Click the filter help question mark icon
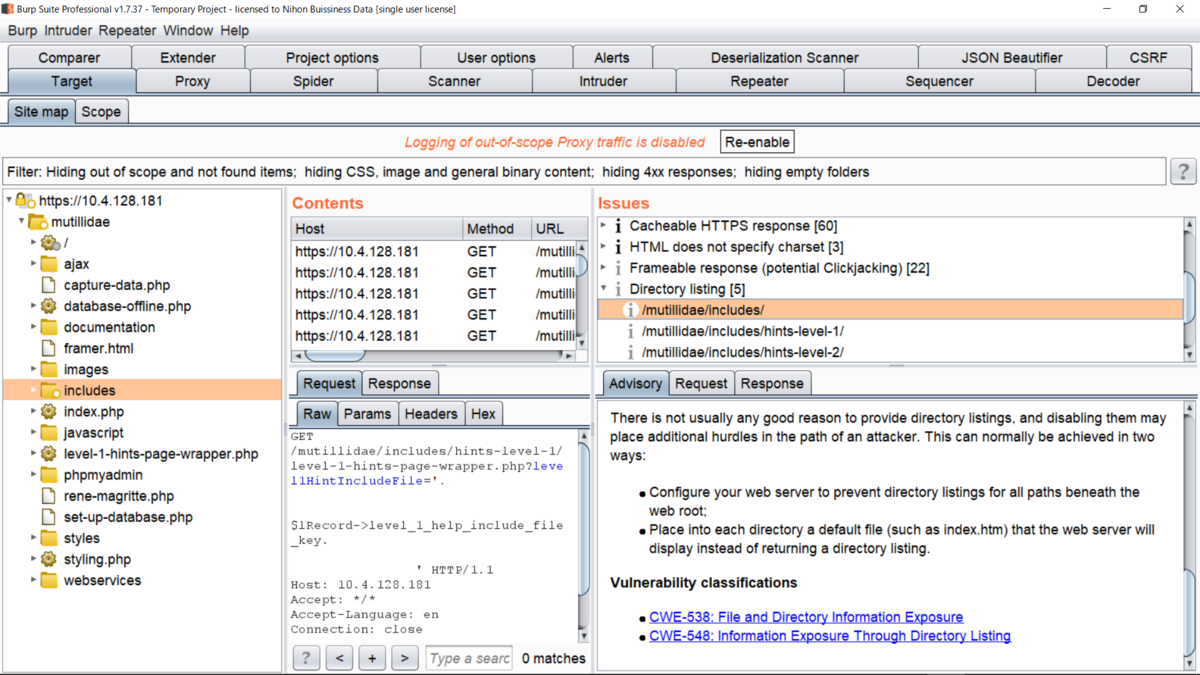 point(1183,172)
